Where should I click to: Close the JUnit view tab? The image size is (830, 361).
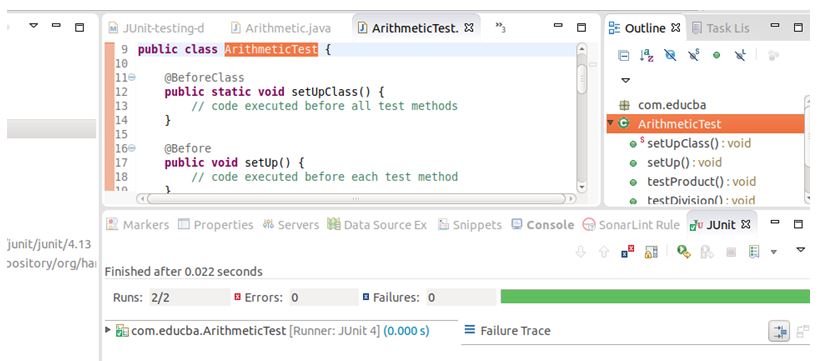(746, 224)
